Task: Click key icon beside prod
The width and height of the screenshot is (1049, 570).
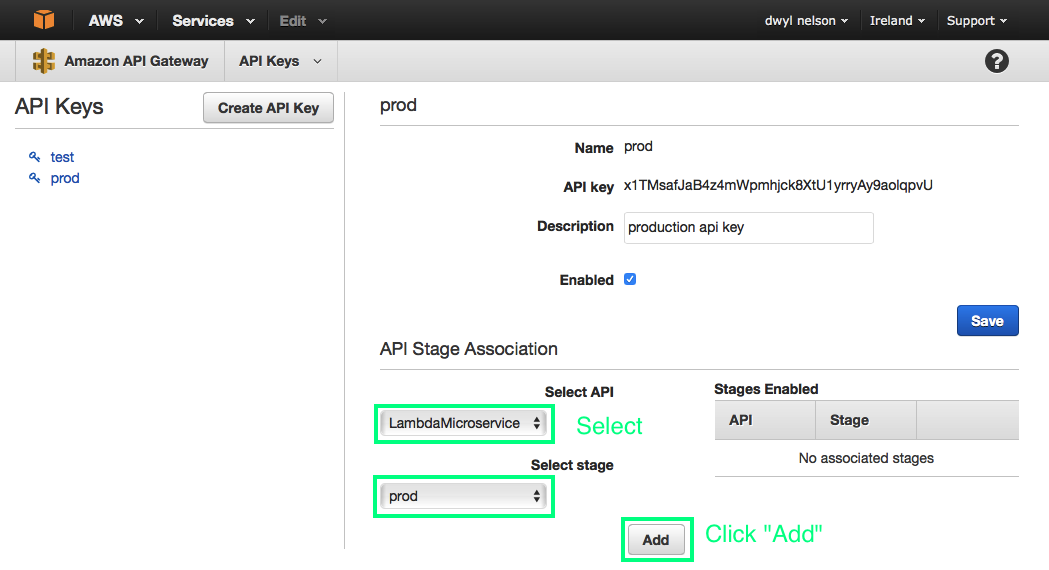Action: pyautogui.click(x=35, y=178)
